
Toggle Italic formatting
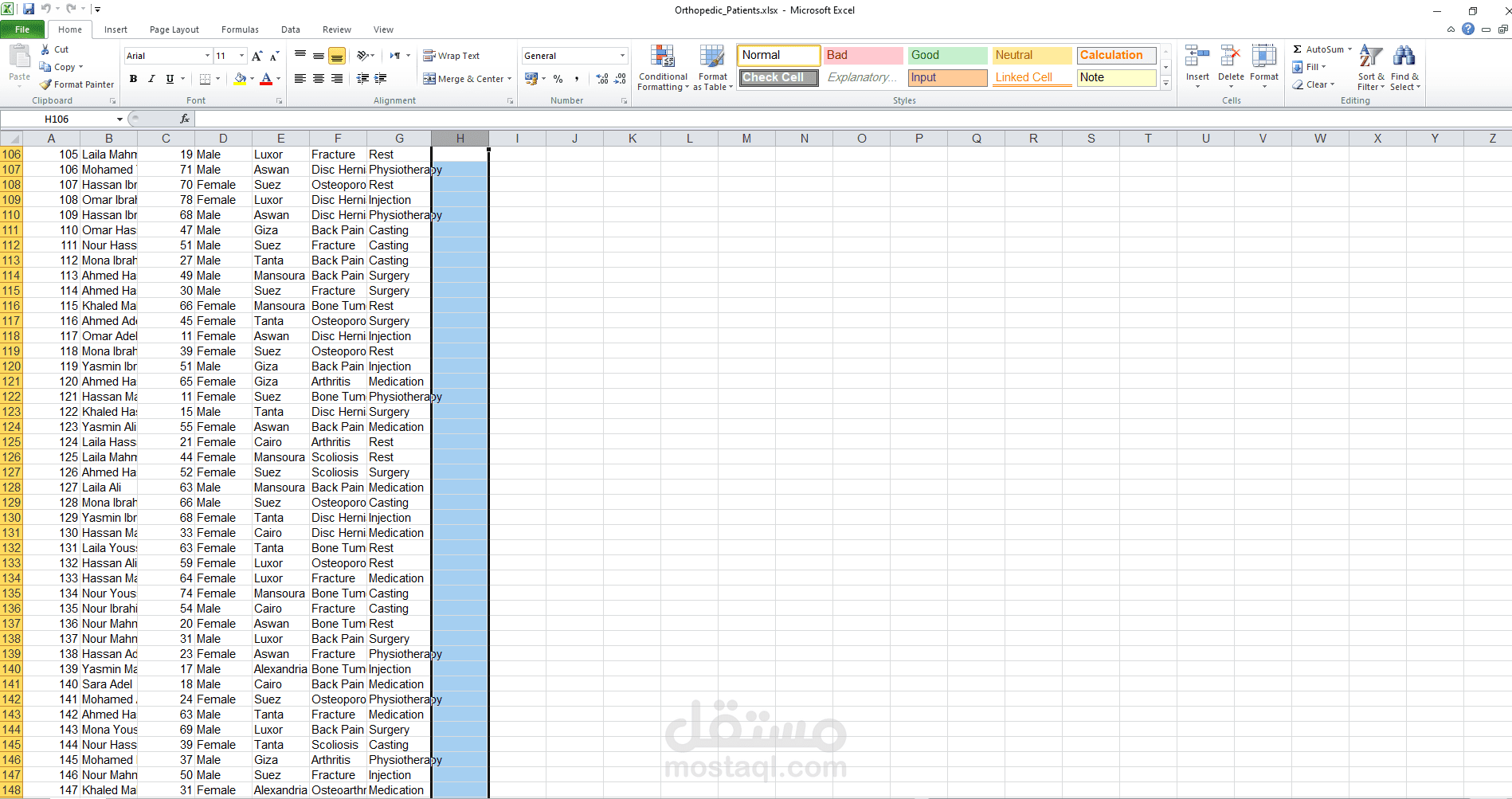pyautogui.click(x=151, y=79)
